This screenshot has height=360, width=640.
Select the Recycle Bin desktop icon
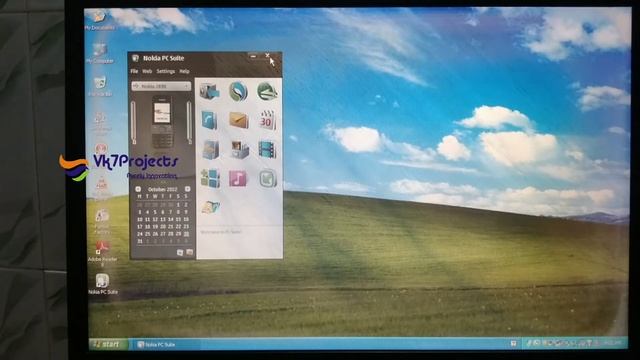[x=100, y=86]
